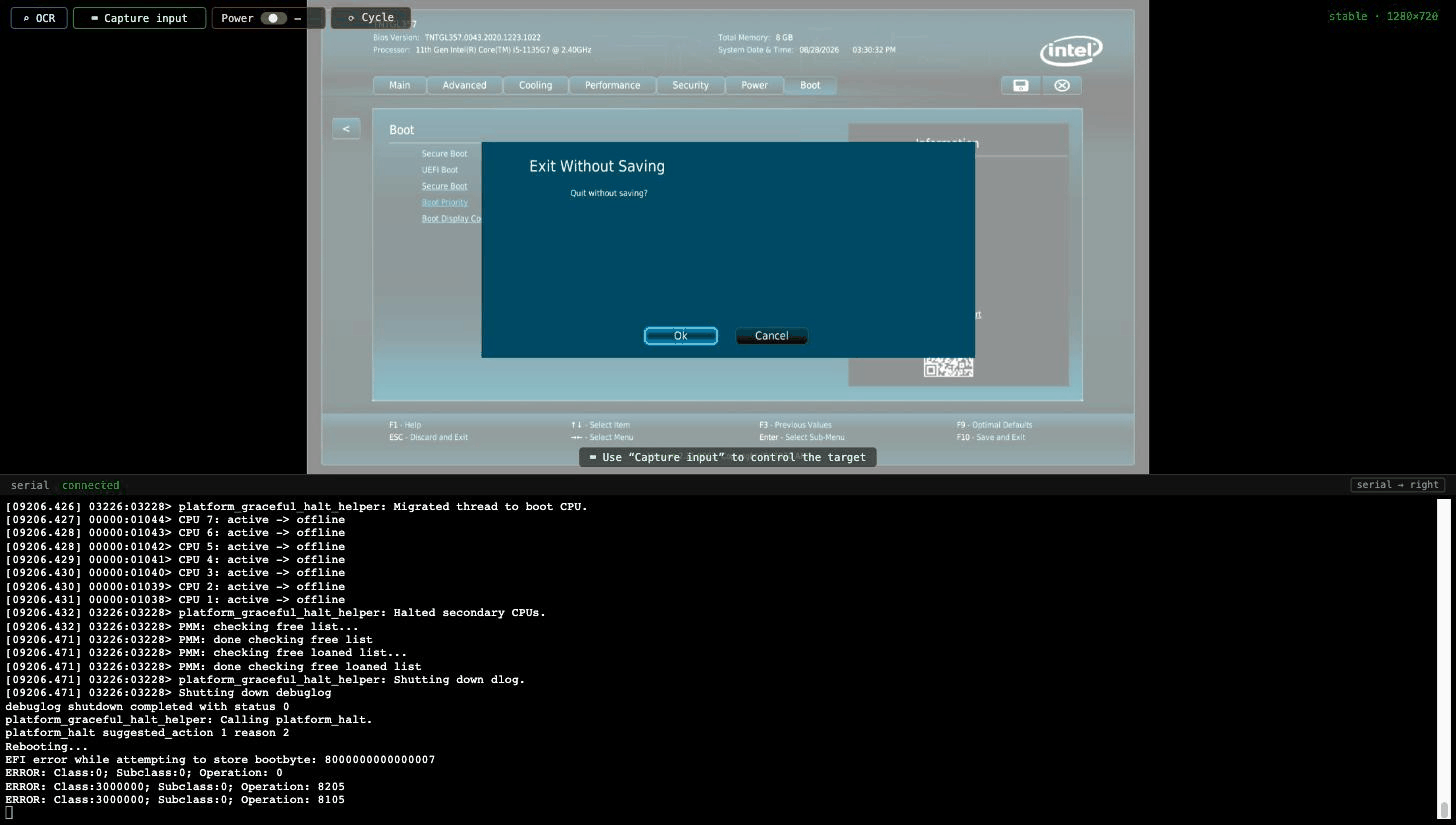Image resolution: width=1456 pixels, height=825 pixels.
Task: Click the Intel logo
Action: click(1071, 50)
